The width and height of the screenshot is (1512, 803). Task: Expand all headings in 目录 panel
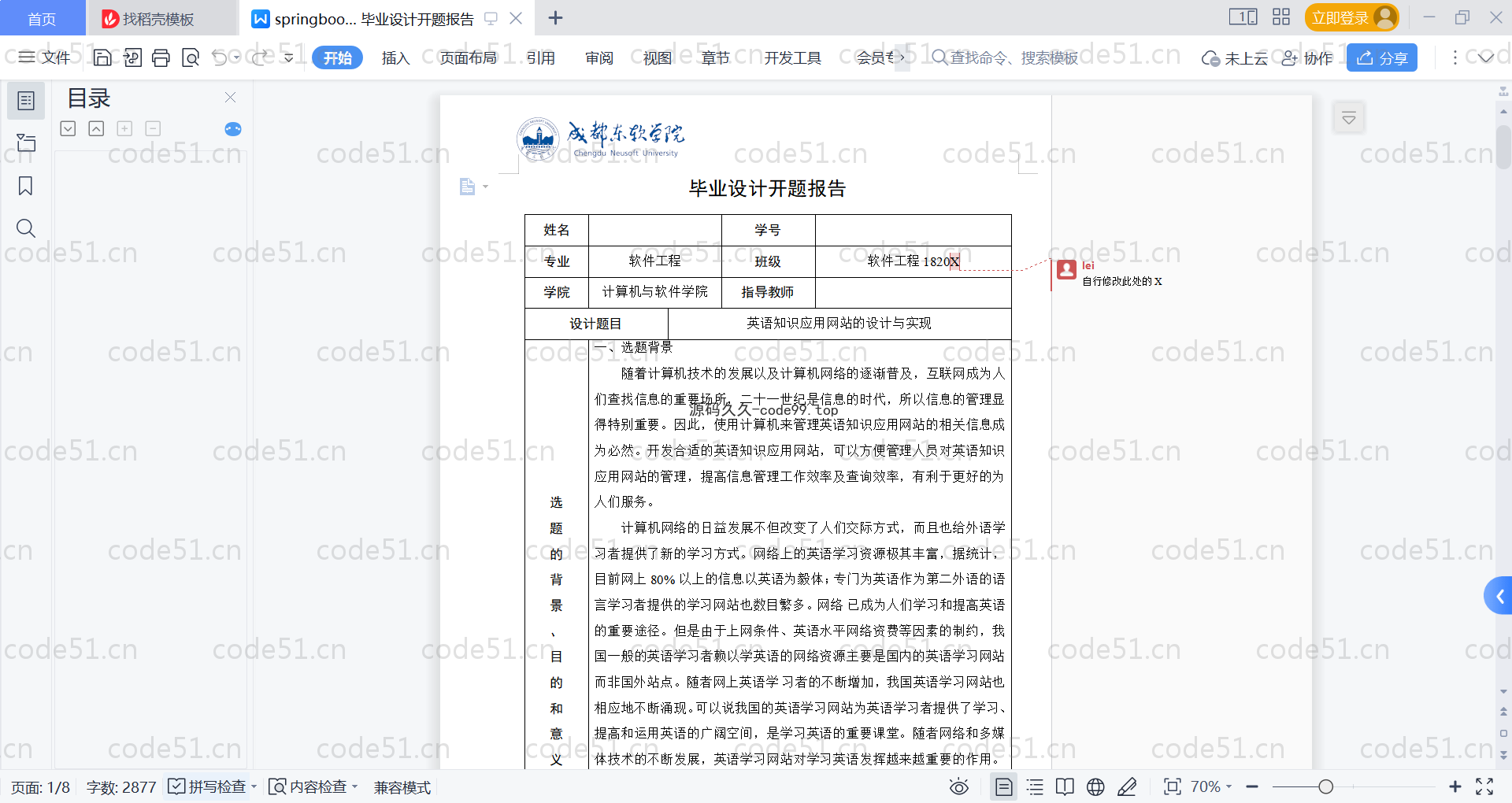(68, 128)
